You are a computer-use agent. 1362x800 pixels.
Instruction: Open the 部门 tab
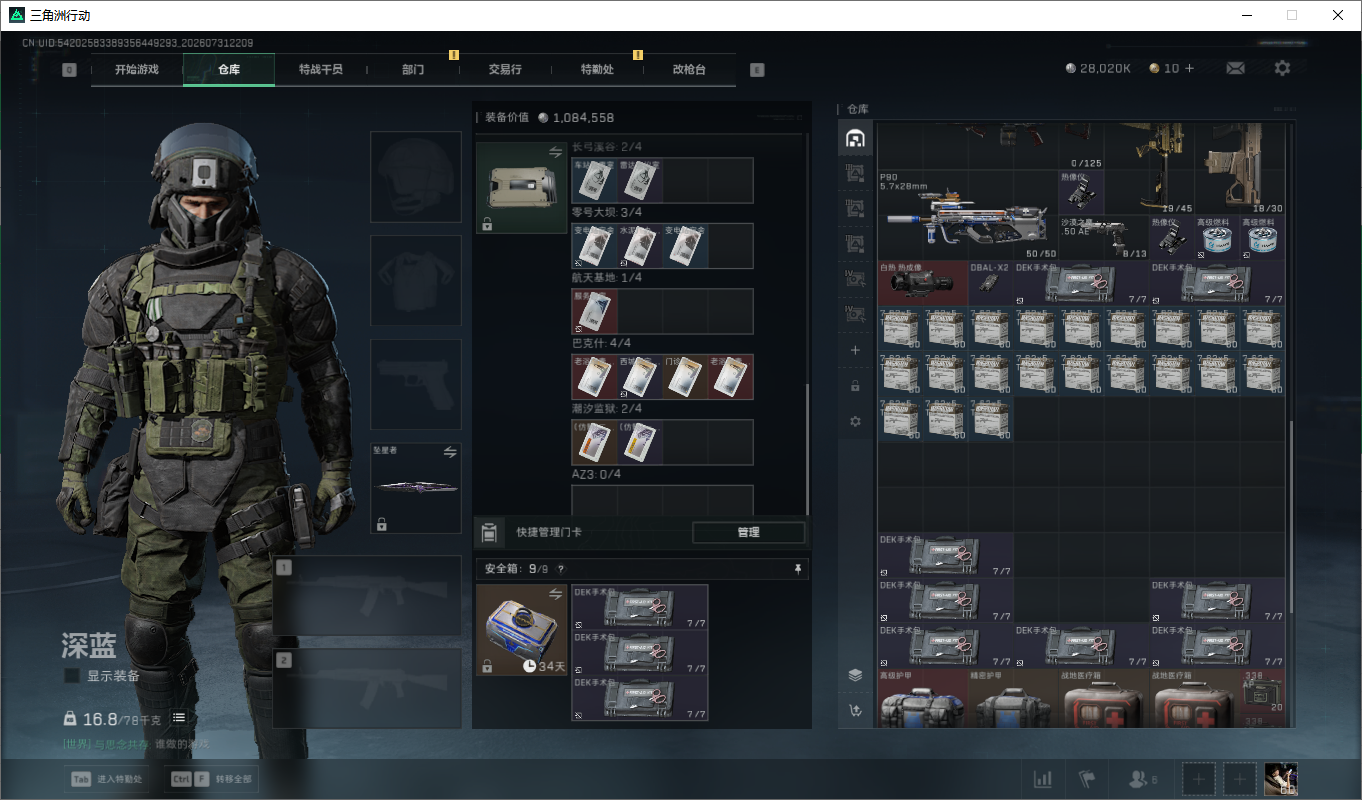click(413, 70)
